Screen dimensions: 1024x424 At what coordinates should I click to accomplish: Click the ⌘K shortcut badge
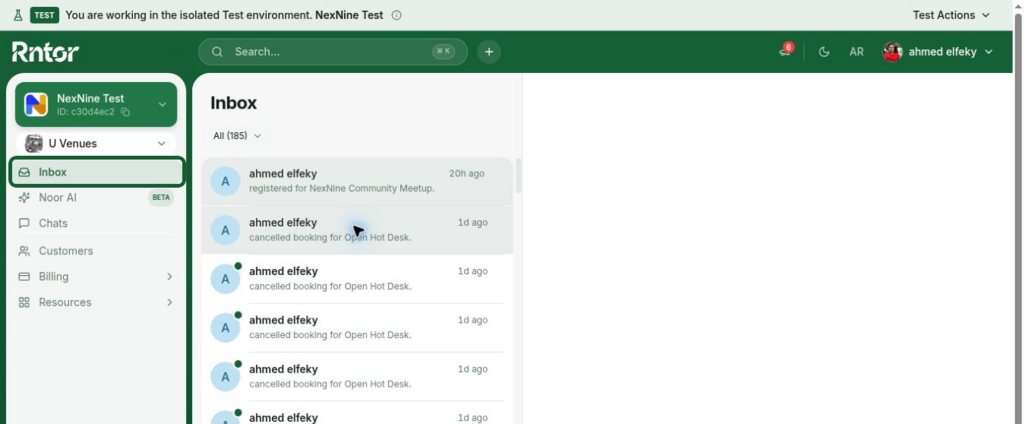tap(443, 51)
